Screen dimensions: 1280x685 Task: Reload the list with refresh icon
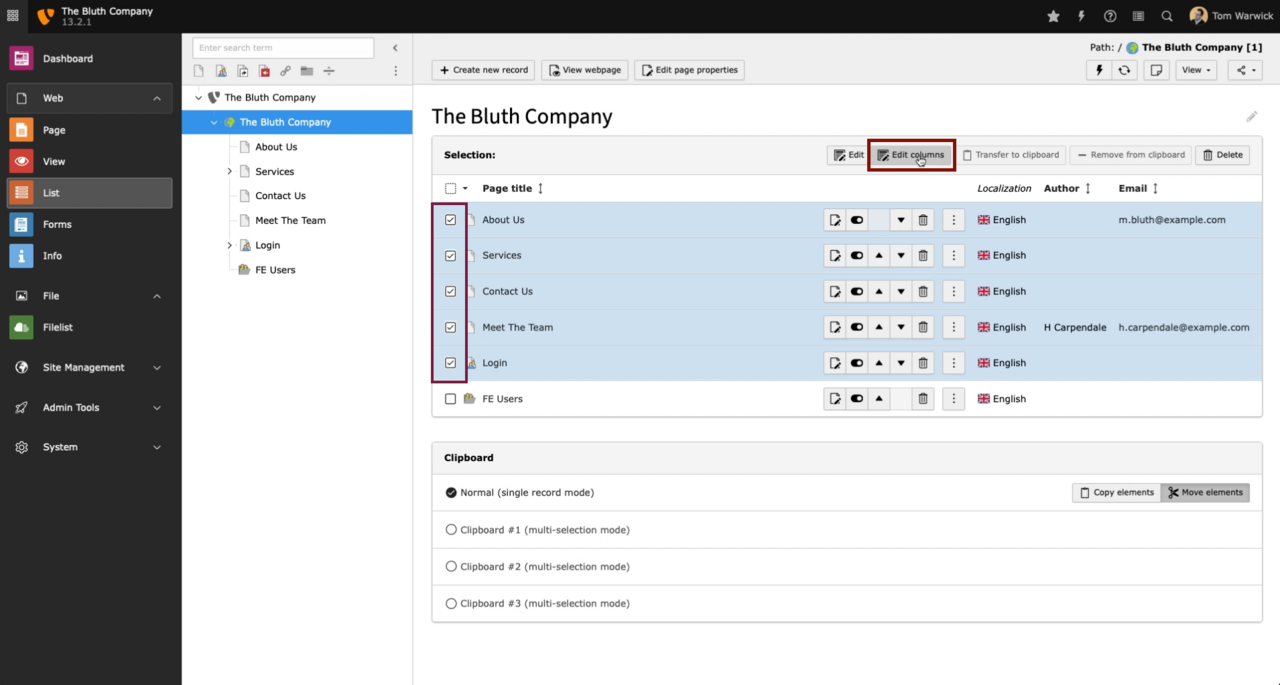(x=1125, y=70)
